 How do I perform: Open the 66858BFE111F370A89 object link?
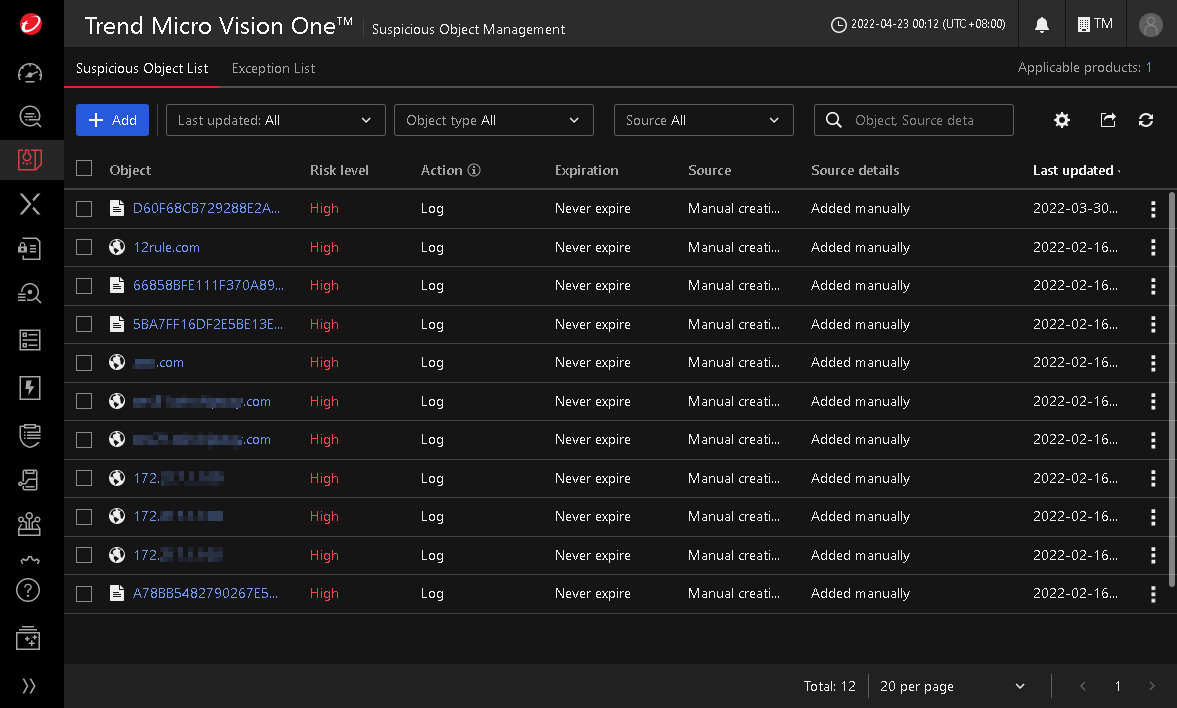click(208, 286)
